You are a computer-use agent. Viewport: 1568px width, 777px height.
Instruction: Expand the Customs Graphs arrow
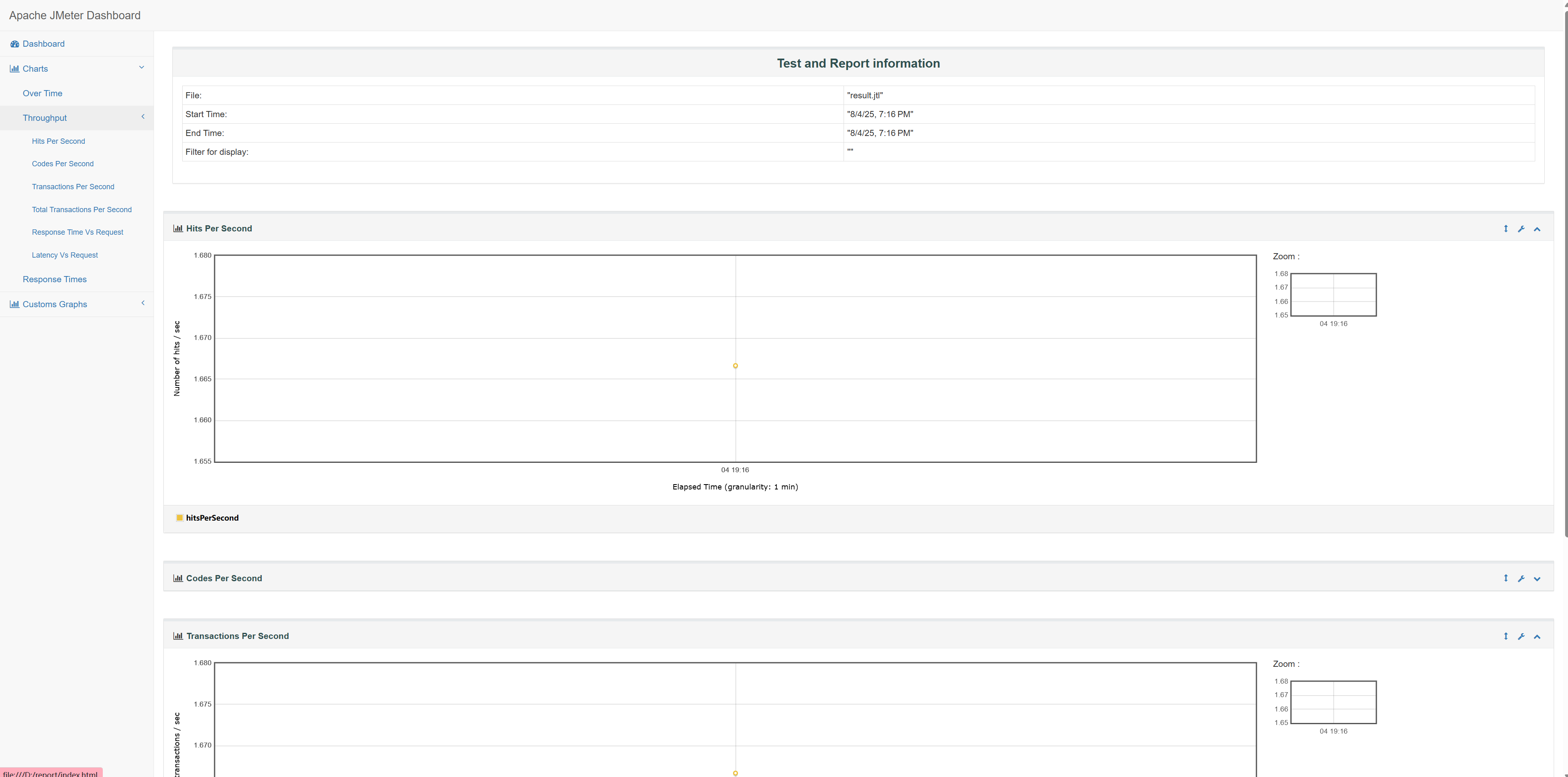(143, 303)
